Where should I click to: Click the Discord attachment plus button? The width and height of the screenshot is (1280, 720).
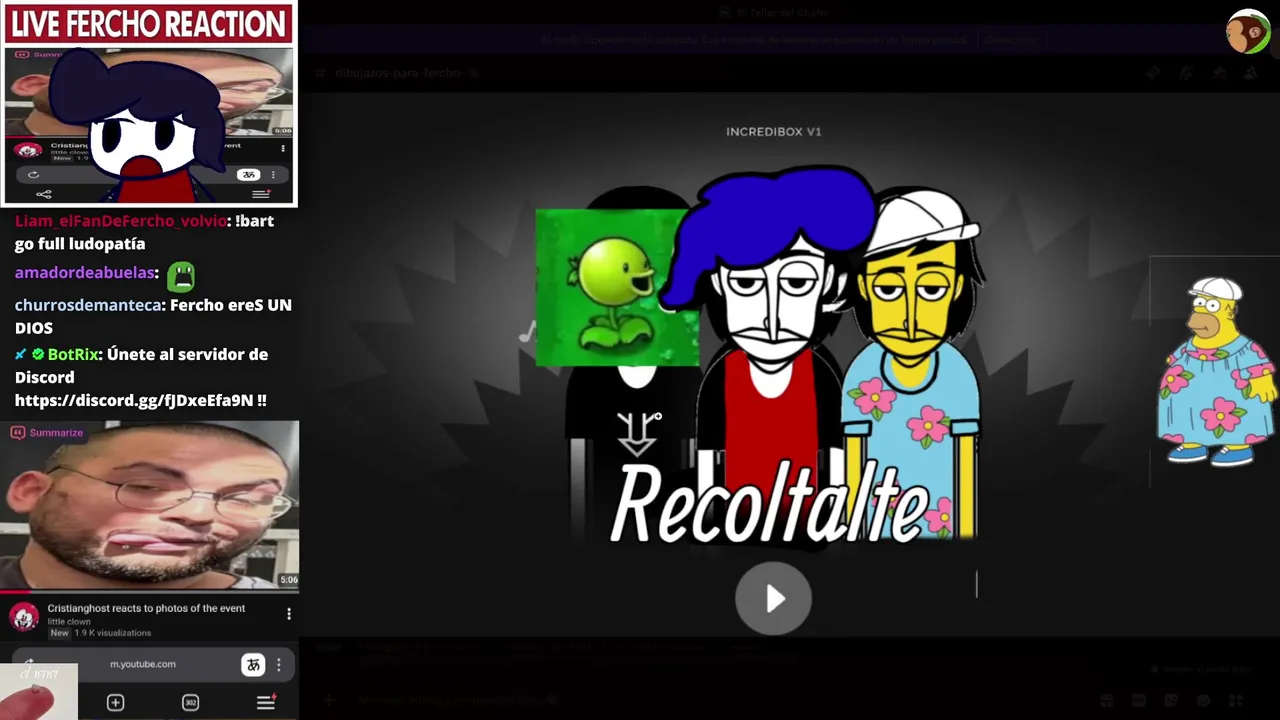pyautogui.click(x=329, y=701)
